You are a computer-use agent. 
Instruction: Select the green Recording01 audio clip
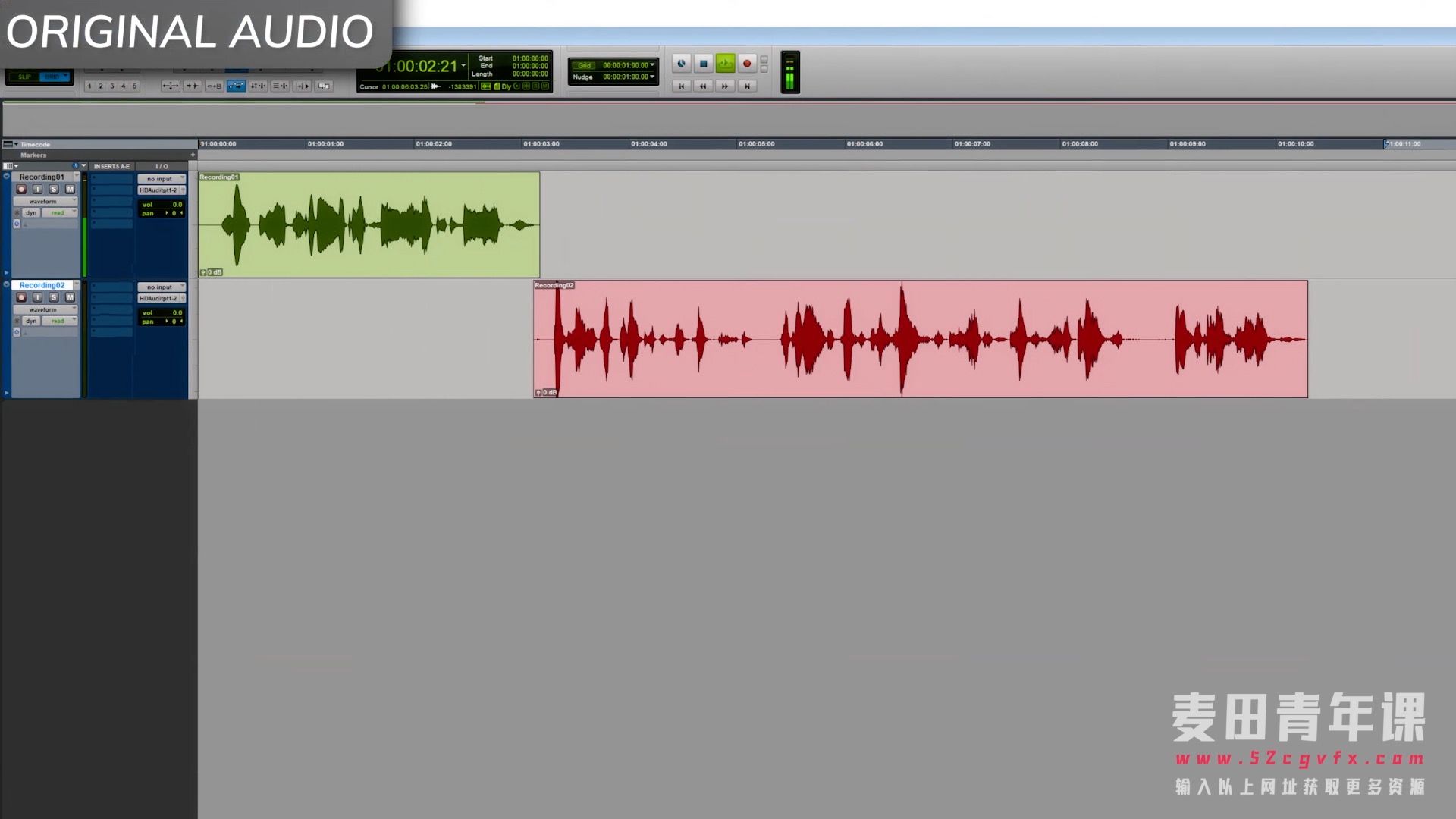[369, 225]
